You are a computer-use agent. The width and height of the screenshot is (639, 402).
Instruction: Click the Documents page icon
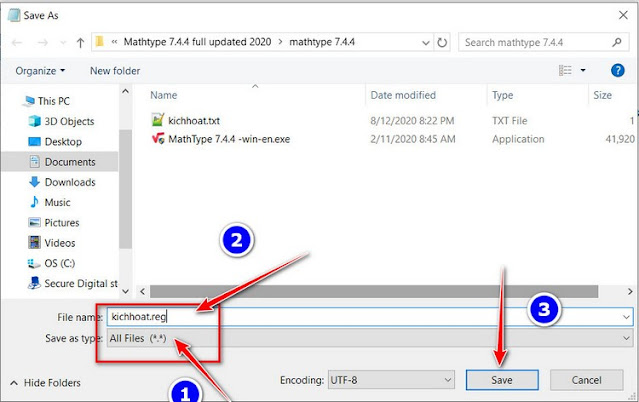pos(35,161)
